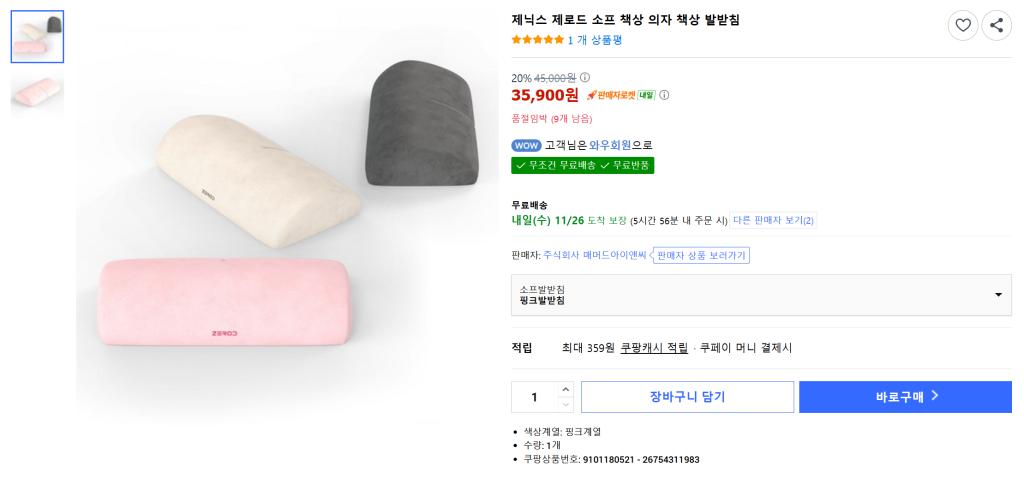The height and width of the screenshot is (484, 1024).
Task: Click the 바로구매 buy now button
Action: coord(905,397)
